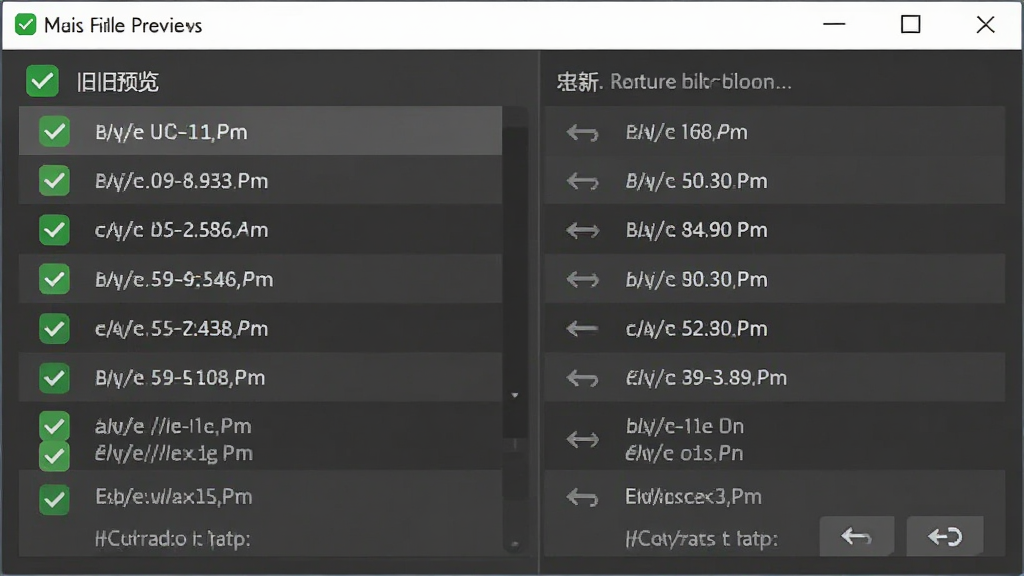Click the 'b/y/e 90.30,Pm' entry text
This screenshot has height=576, width=1024.
coord(696,280)
